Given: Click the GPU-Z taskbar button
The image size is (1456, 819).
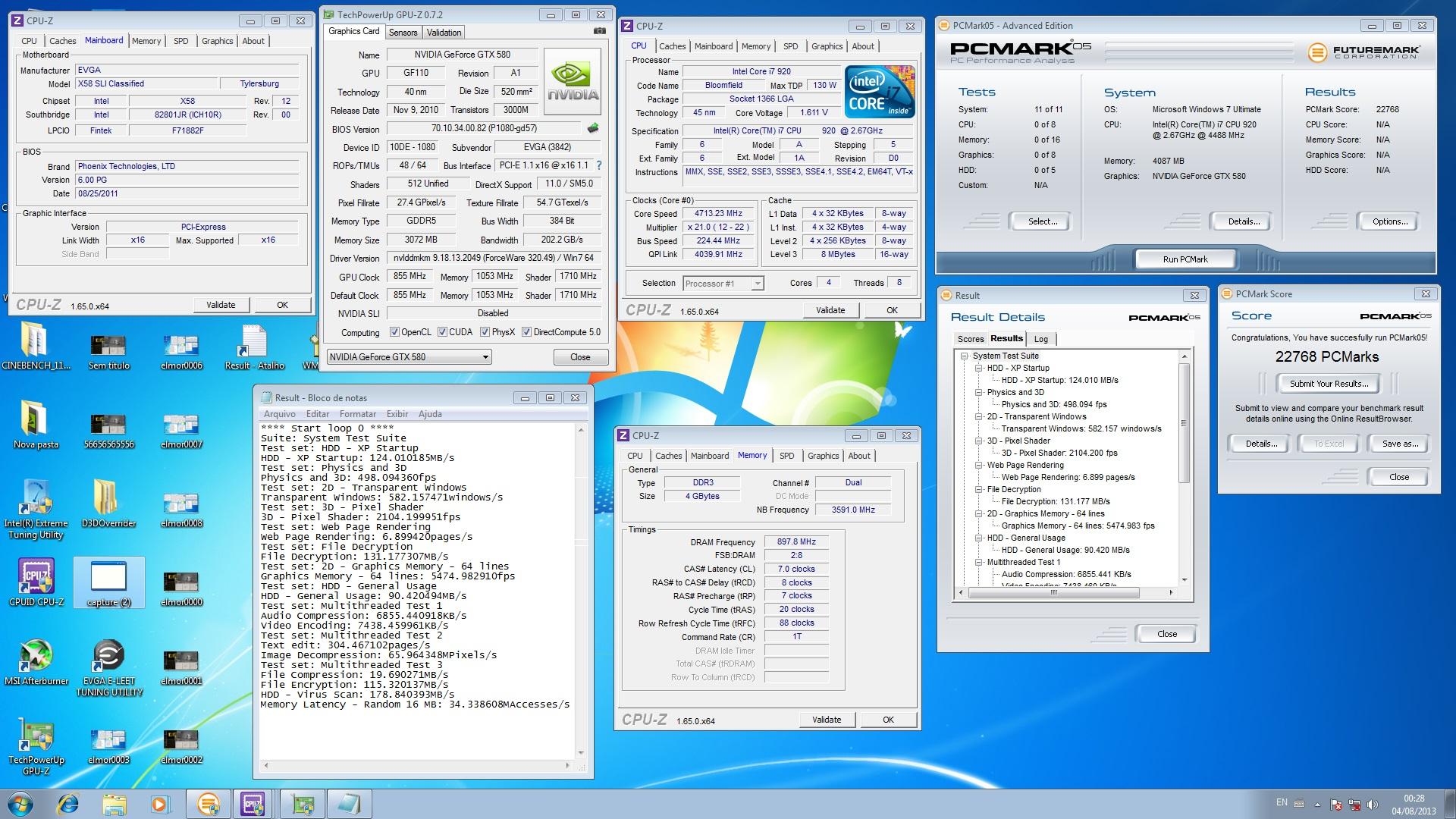Looking at the screenshot, I should click(303, 804).
